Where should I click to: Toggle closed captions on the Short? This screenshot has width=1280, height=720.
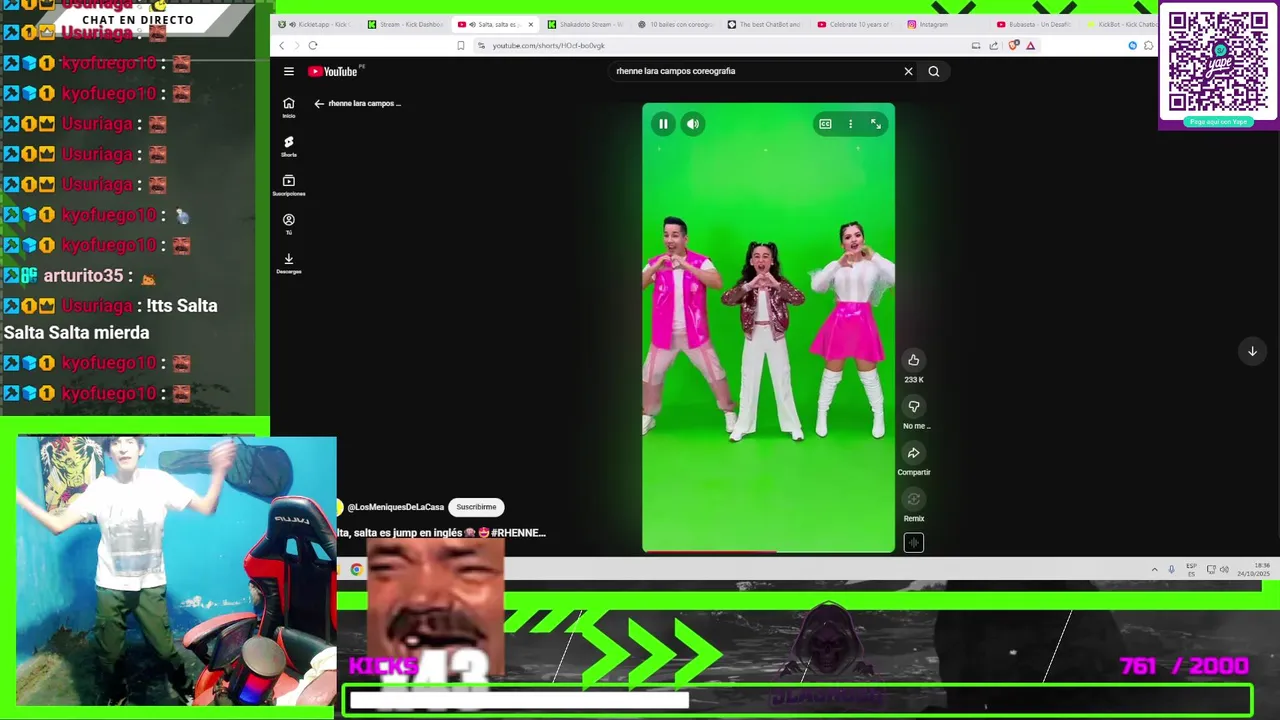(x=825, y=124)
